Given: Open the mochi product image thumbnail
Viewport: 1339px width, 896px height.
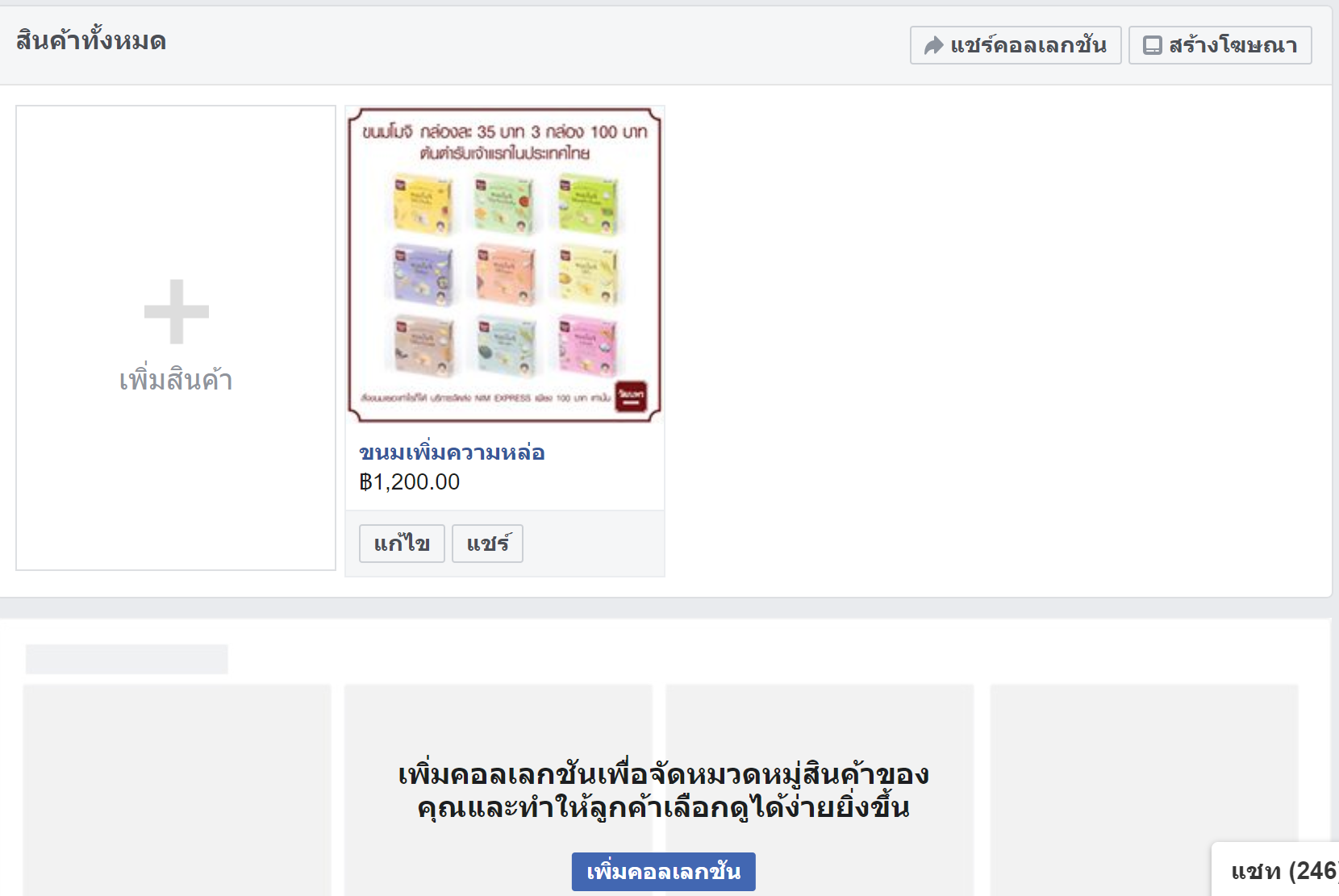Looking at the screenshot, I should 505,265.
